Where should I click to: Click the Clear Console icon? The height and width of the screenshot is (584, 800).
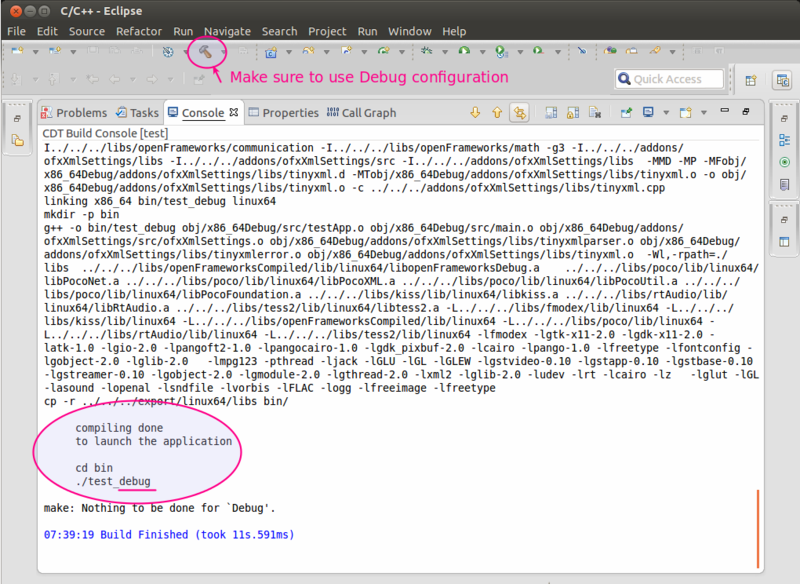[x=594, y=112]
